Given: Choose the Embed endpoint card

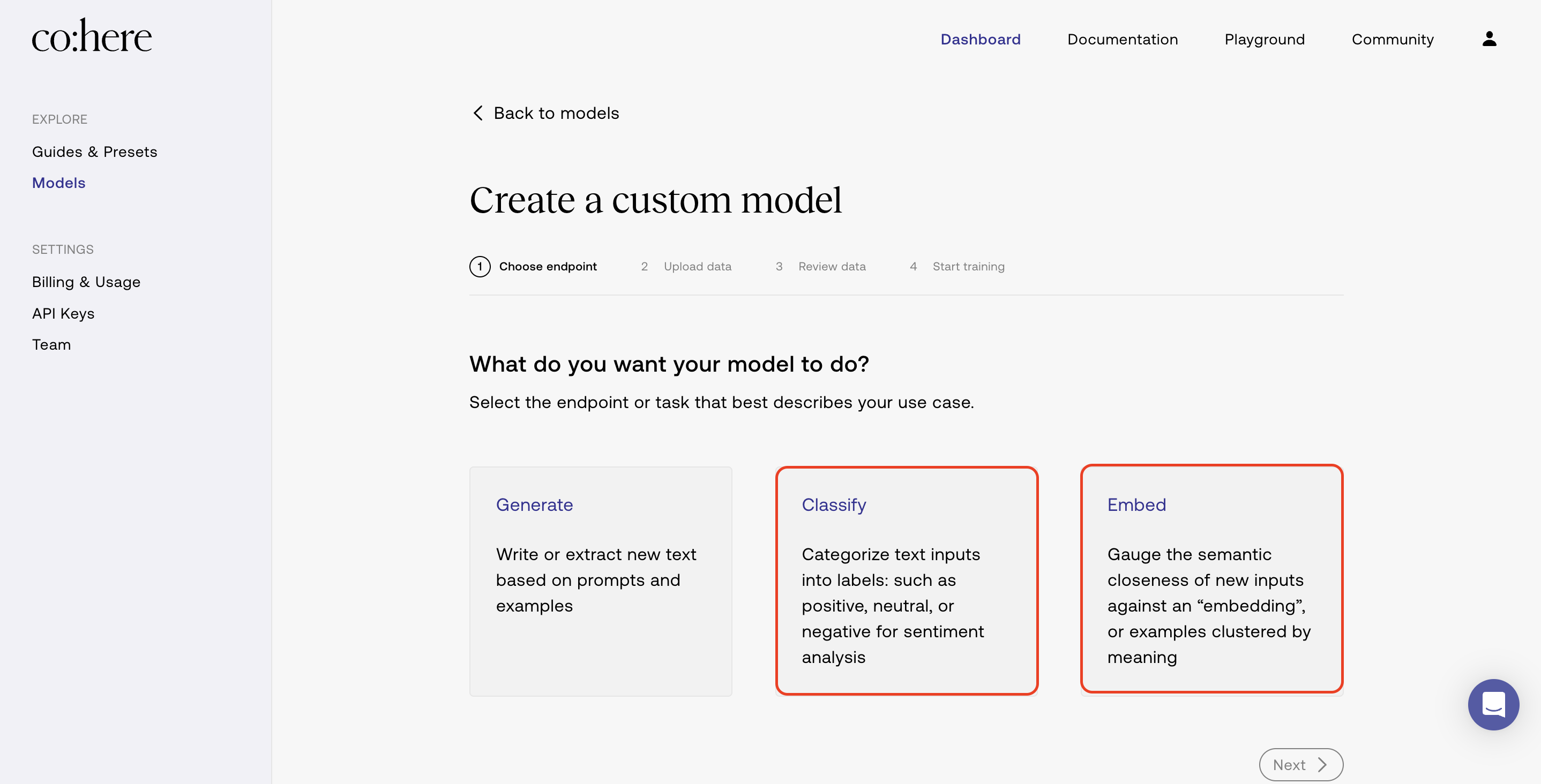Looking at the screenshot, I should pyautogui.click(x=1211, y=579).
